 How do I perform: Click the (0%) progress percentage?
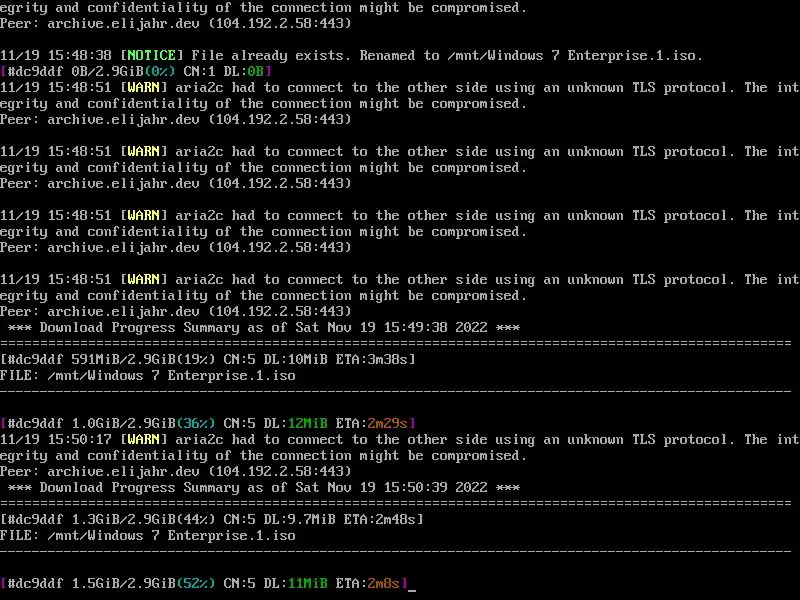(160, 71)
